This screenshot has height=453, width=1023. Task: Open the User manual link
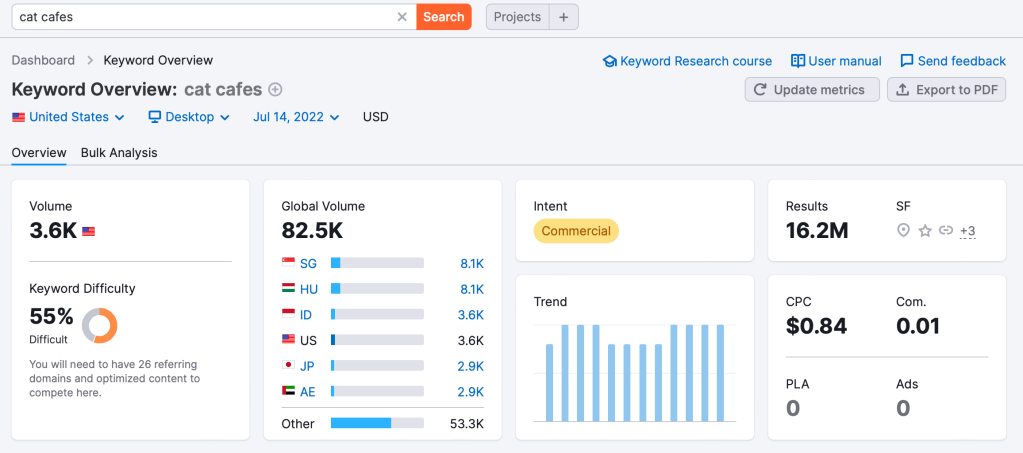point(836,61)
